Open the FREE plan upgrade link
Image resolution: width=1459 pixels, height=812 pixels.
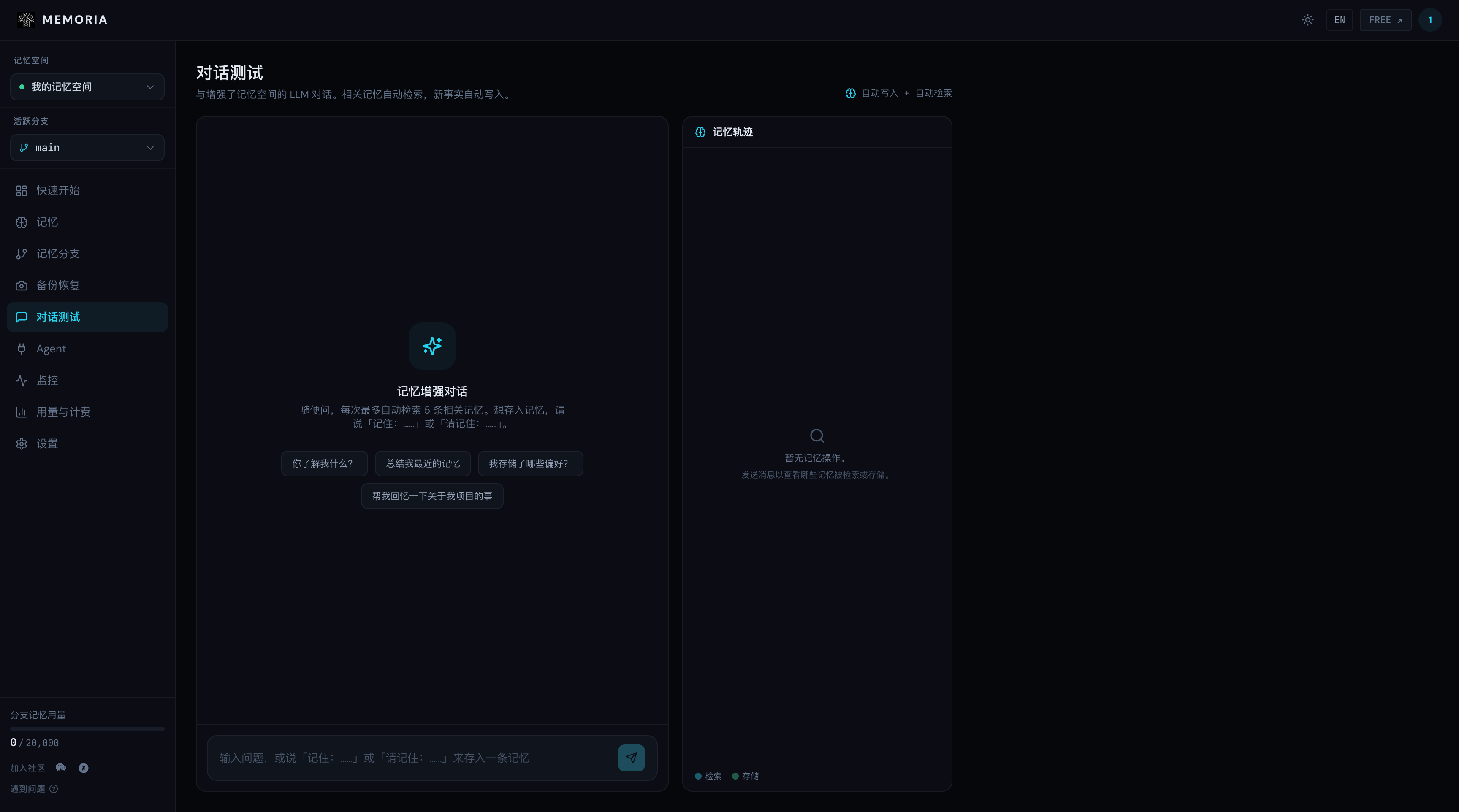(x=1385, y=20)
